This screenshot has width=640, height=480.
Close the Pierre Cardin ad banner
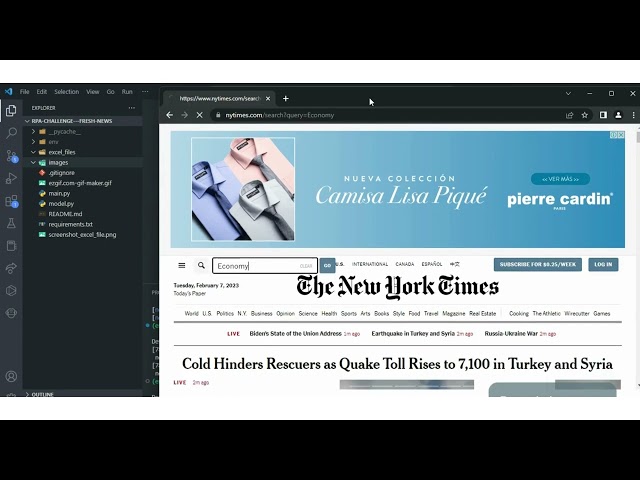click(620, 135)
